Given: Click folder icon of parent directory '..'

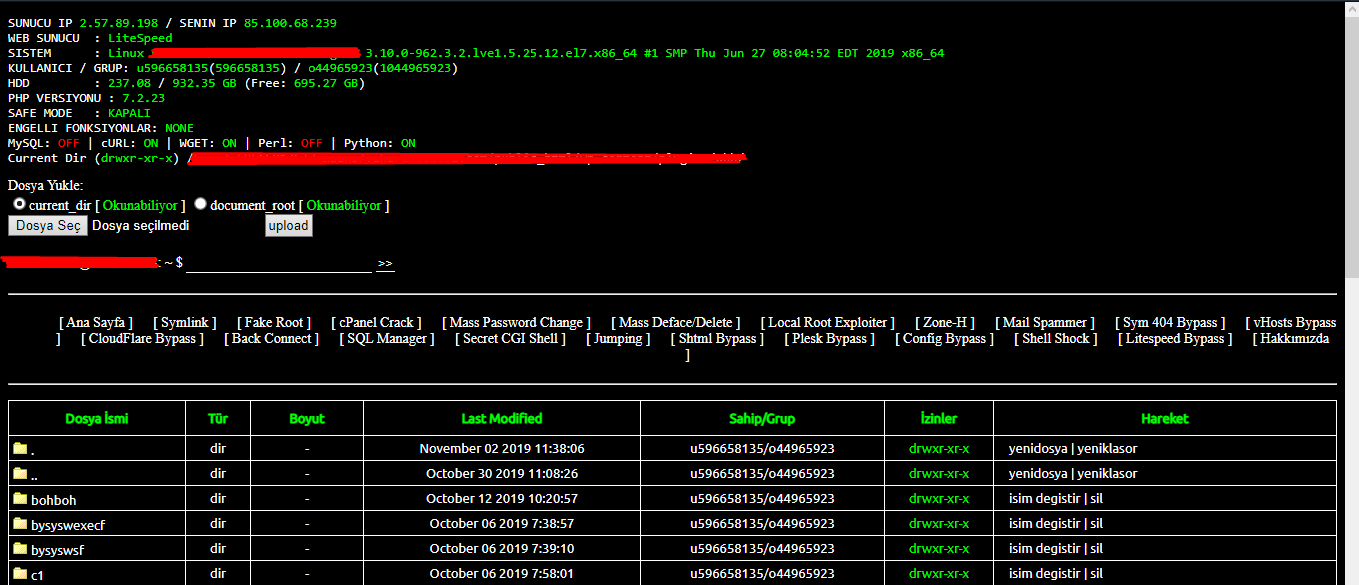Looking at the screenshot, I should point(20,473).
